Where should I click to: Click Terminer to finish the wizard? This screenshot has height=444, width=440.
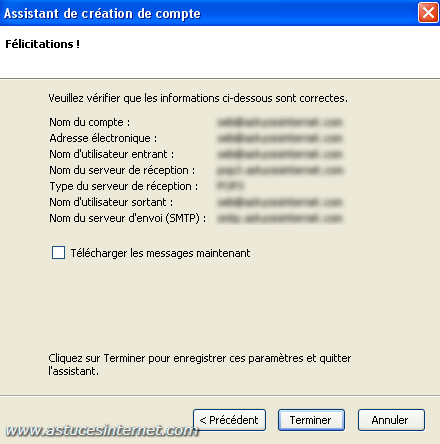tap(311, 420)
